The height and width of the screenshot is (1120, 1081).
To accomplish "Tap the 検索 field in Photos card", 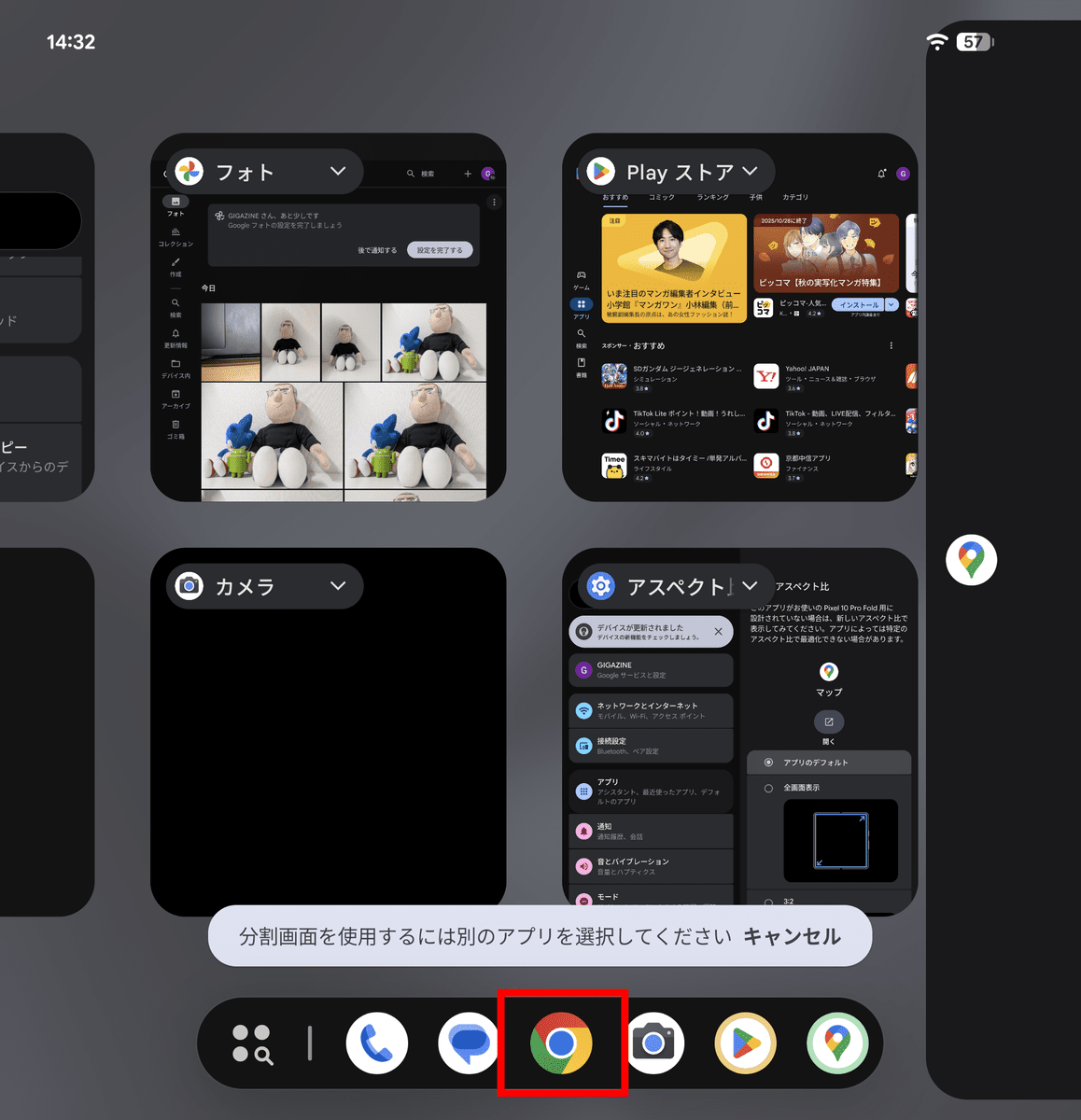I will click(x=421, y=174).
